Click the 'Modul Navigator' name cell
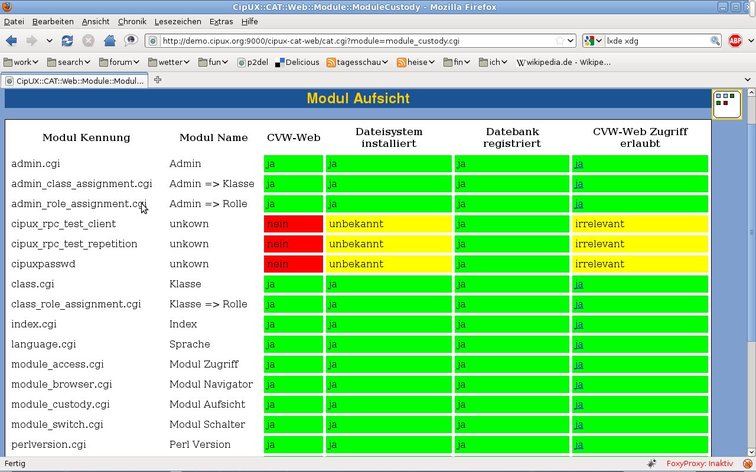 [211, 384]
